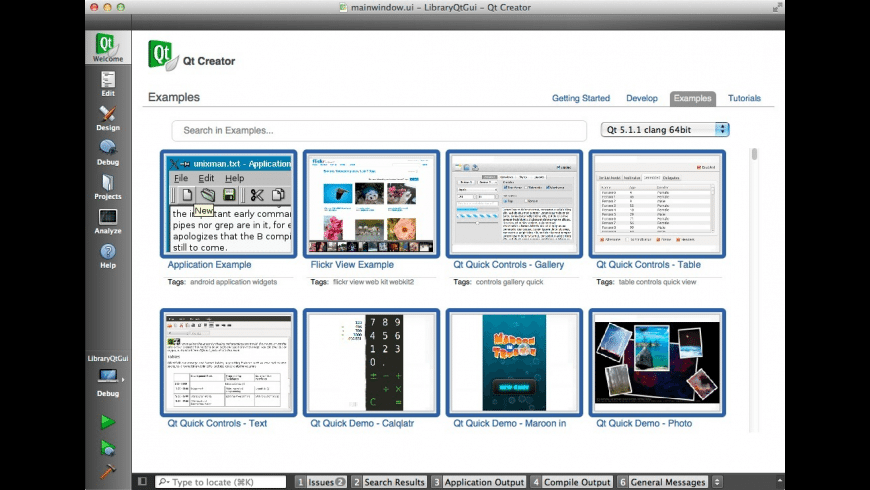Open Tutorials tab
This screenshot has height=490, width=870.
click(744, 98)
